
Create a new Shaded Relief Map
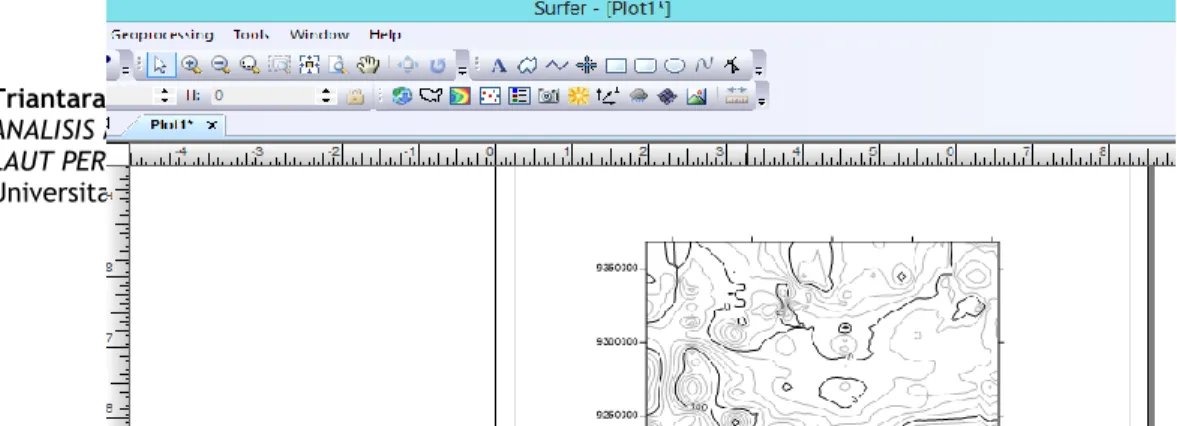[578, 96]
